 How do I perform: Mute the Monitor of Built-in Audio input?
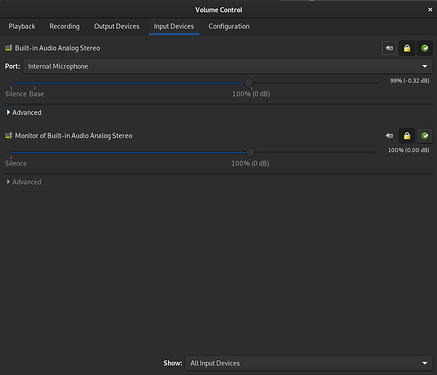pos(389,136)
